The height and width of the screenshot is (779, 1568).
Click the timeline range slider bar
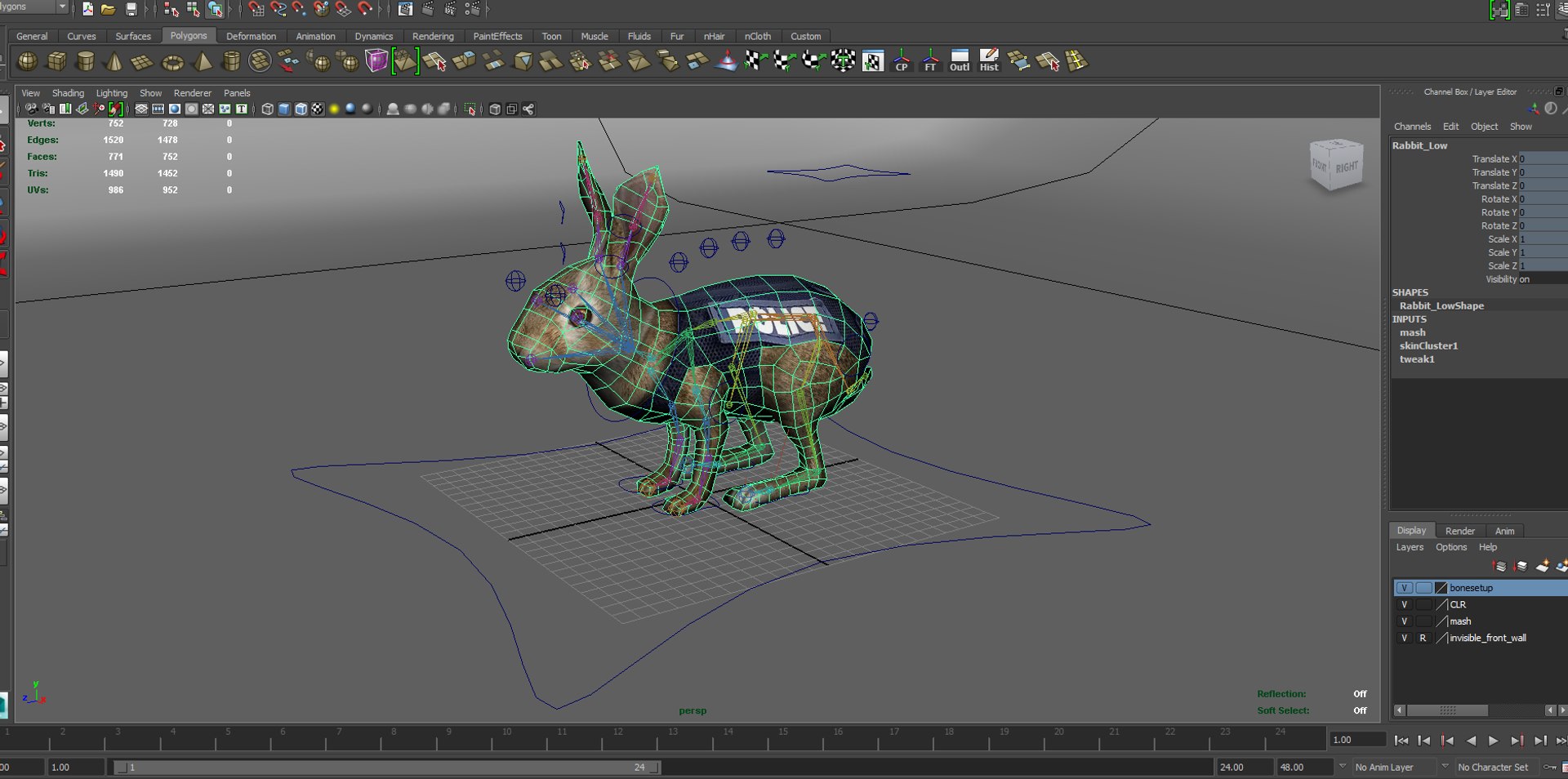(x=386, y=768)
